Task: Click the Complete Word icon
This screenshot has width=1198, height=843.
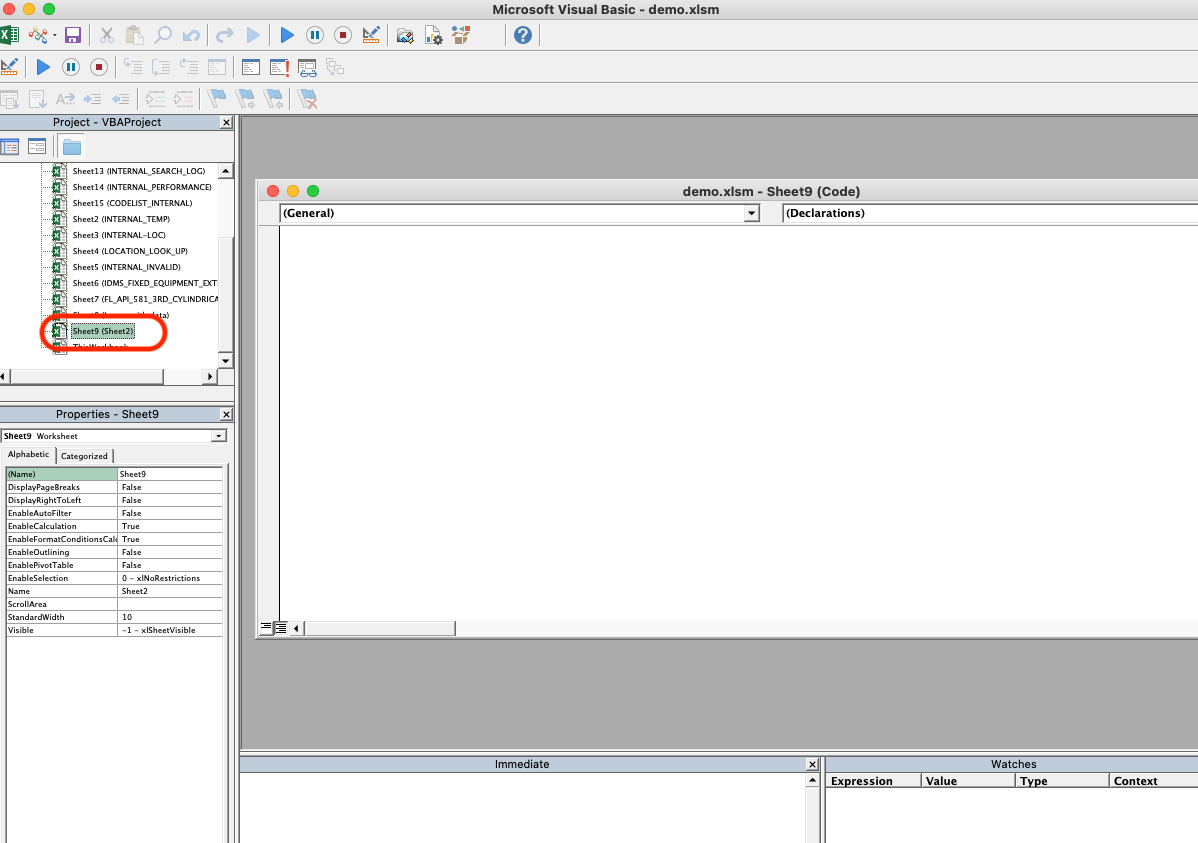Action: point(66,99)
